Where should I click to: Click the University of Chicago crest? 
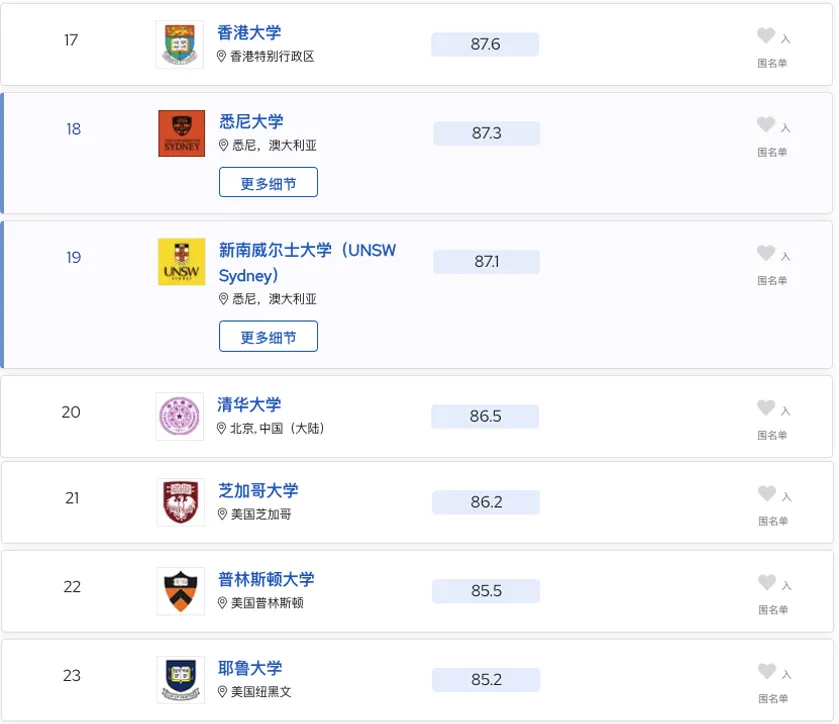pos(181,502)
